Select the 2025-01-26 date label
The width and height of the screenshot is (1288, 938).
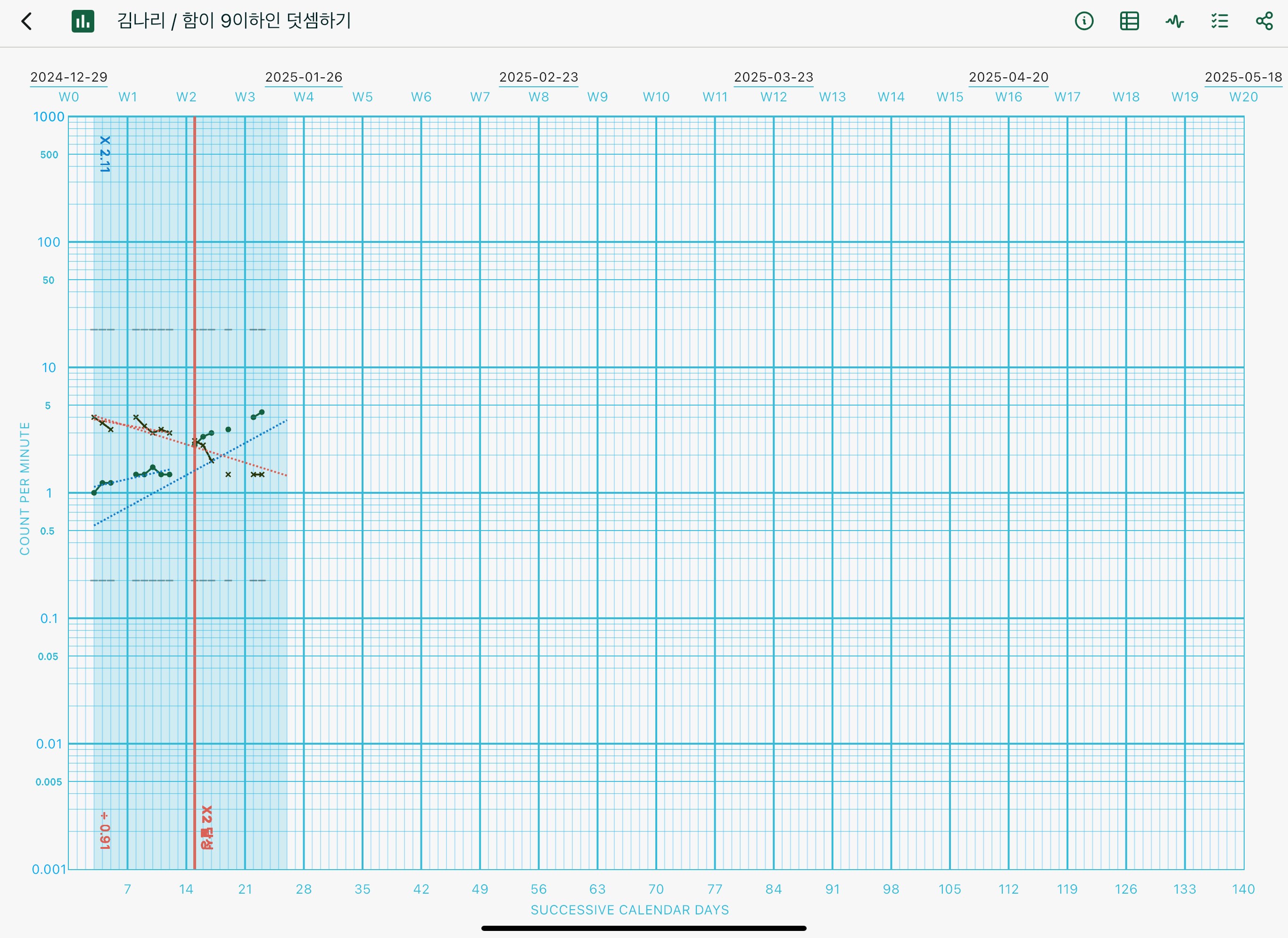tap(304, 77)
